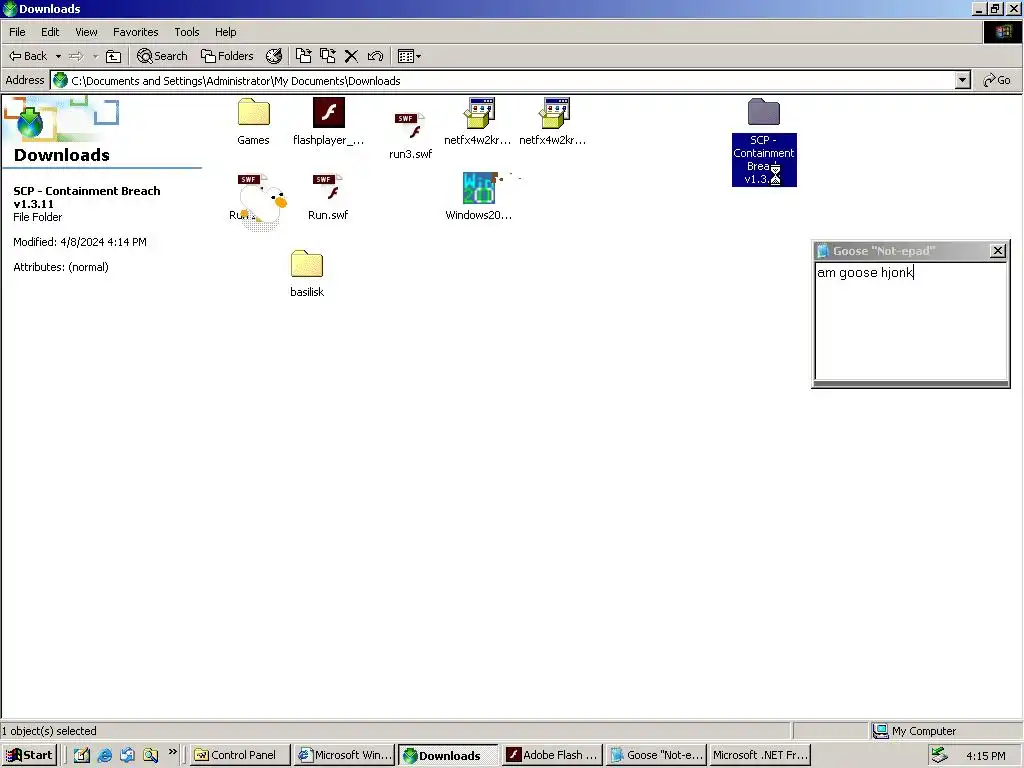Click '1 object(s) selected' status text
Image resolution: width=1024 pixels, height=768 pixels.
(49, 731)
